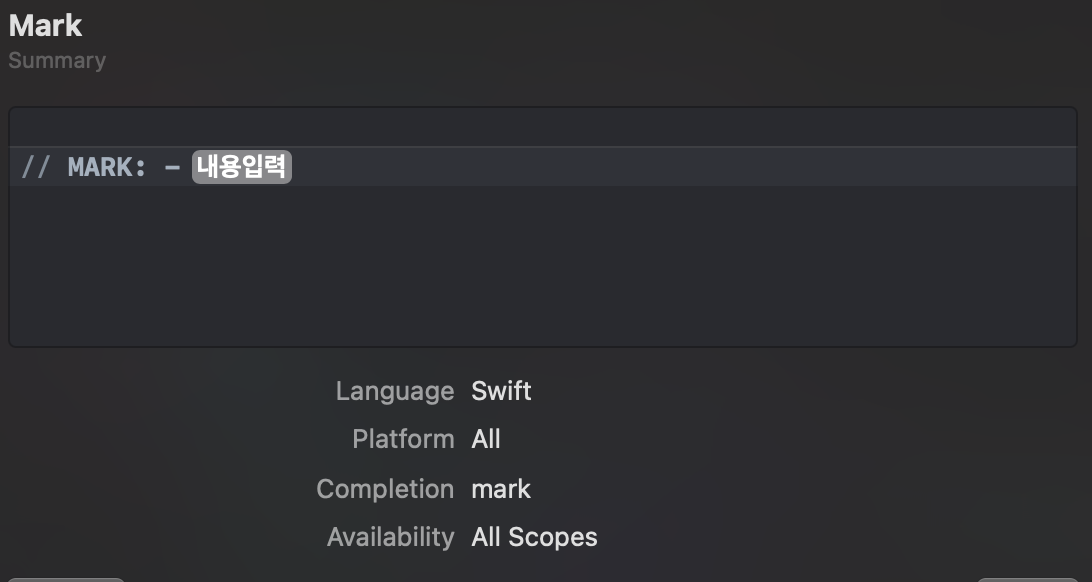The height and width of the screenshot is (582, 1092).
Task: Click the empty first line of the code editor
Action: point(540,128)
